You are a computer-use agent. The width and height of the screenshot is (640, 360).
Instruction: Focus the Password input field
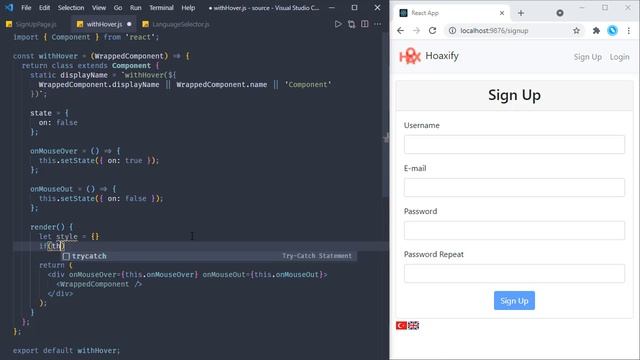pyautogui.click(x=514, y=230)
